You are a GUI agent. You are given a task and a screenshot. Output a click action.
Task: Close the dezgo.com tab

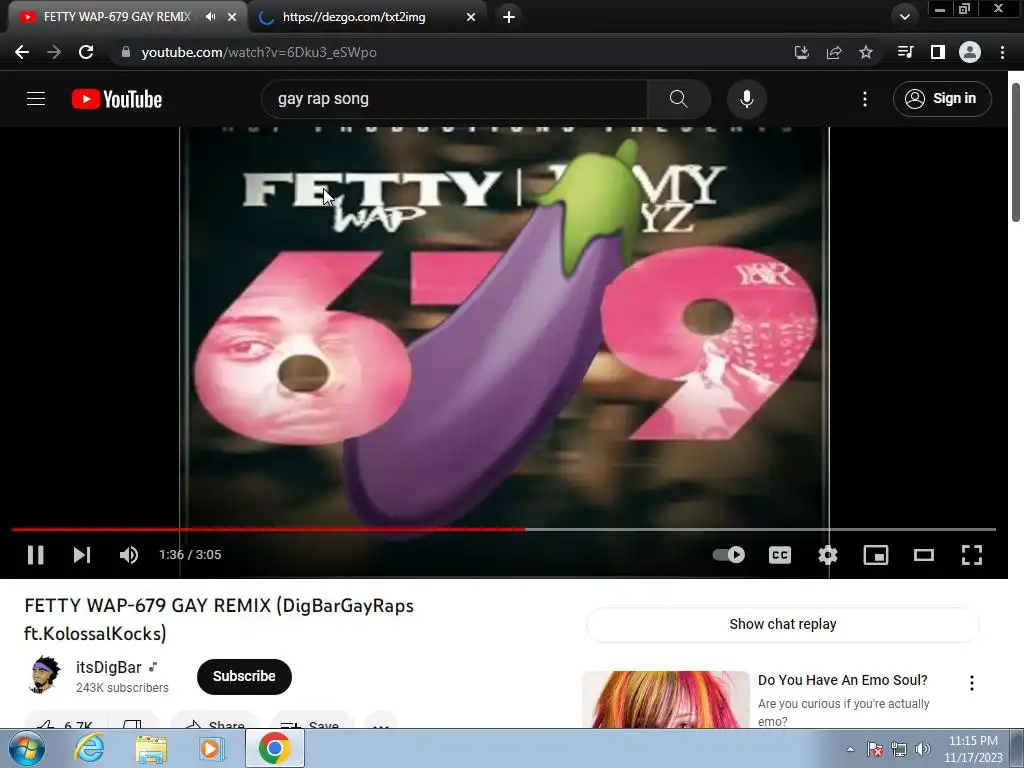tap(471, 17)
